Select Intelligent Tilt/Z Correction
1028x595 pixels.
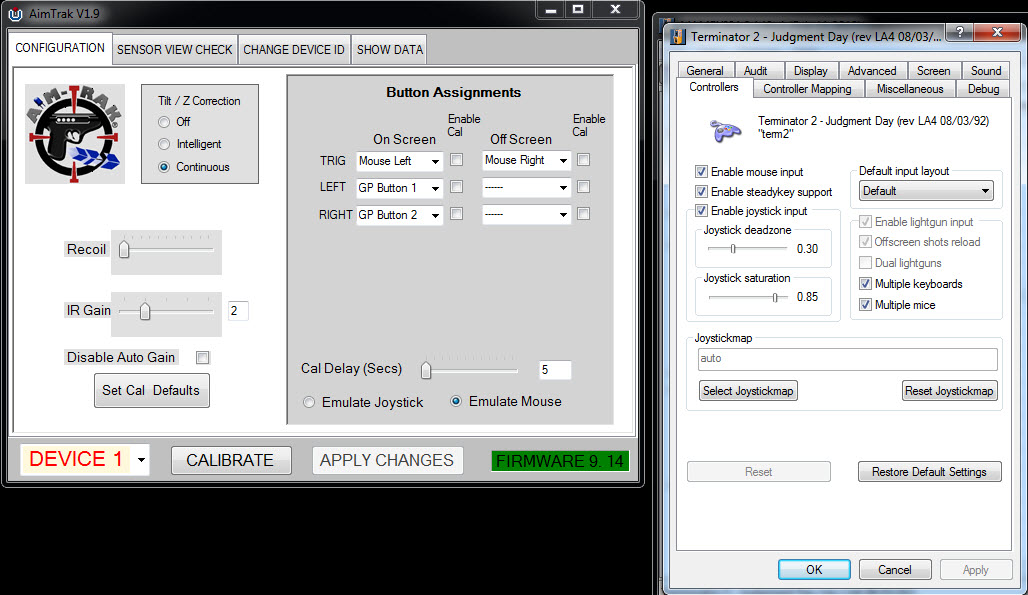[x=164, y=144]
